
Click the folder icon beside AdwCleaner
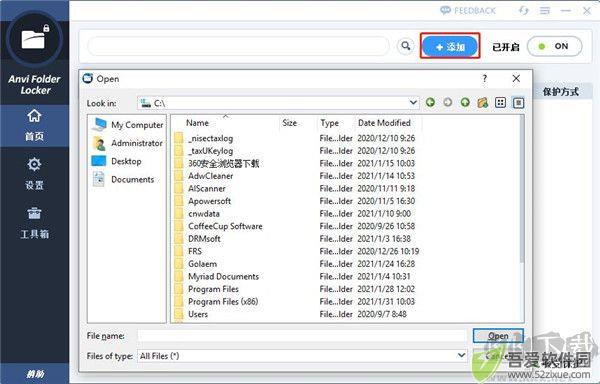pos(179,176)
